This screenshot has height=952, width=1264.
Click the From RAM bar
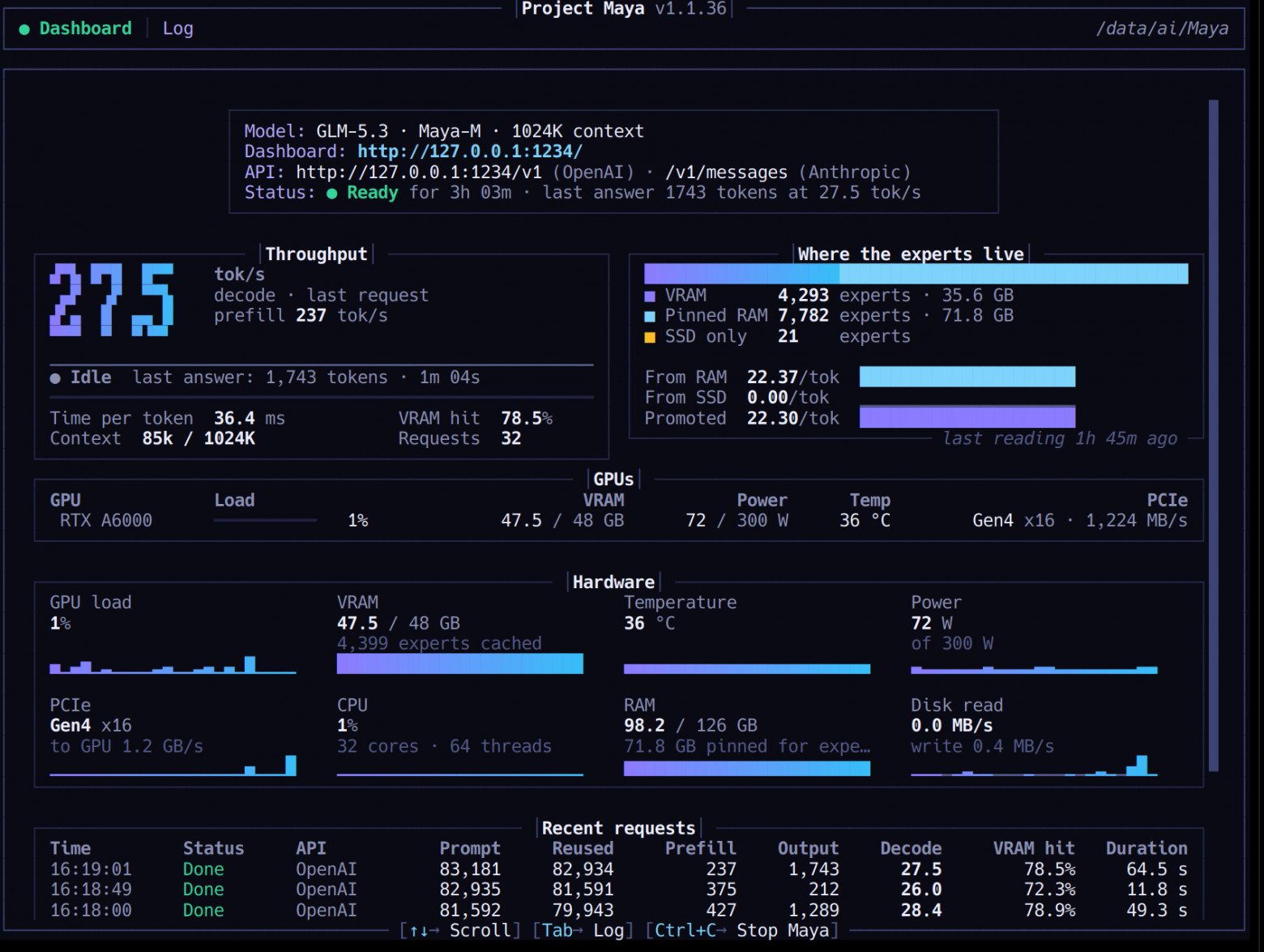(967, 377)
